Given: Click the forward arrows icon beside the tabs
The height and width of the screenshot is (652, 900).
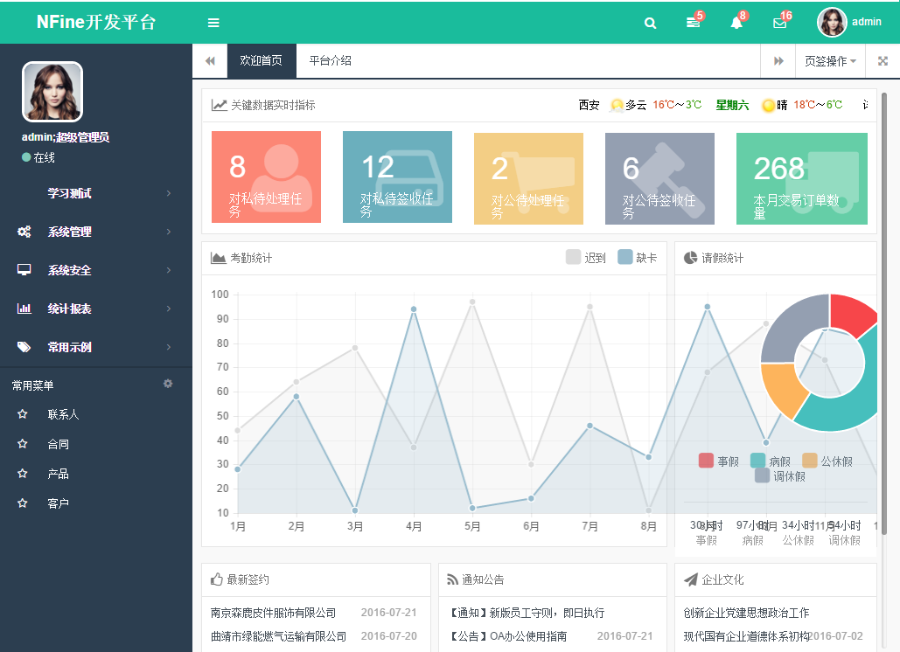Looking at the screenshot, I should coord(779,60).
